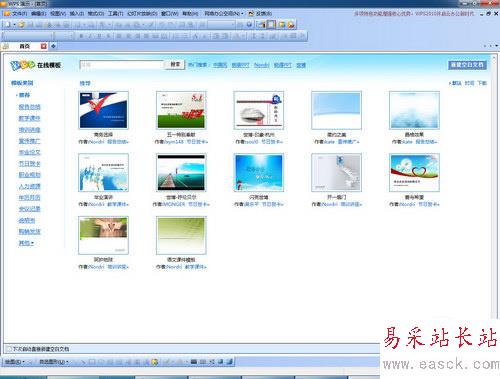Open the blue red-checkmark template thumbnail

(103, 110)
